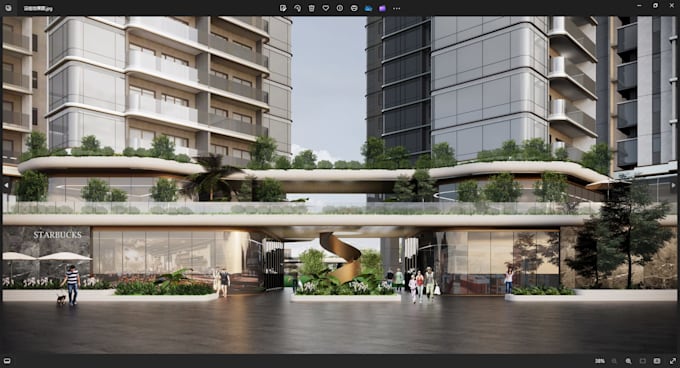Toggle the filmstrip icon at bottom left
The width and height of the screenshot is (680, 368).
tap(7, 361)
